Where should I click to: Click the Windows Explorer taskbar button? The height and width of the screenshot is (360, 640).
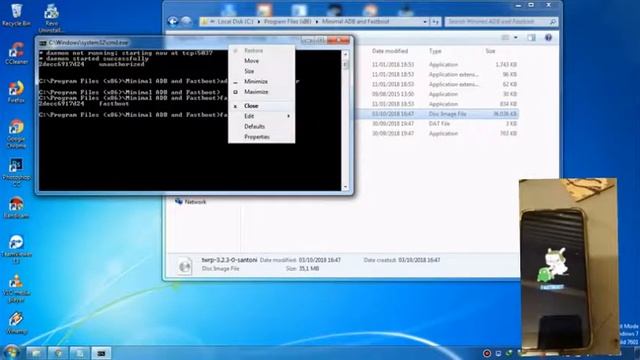pos(36,353)
